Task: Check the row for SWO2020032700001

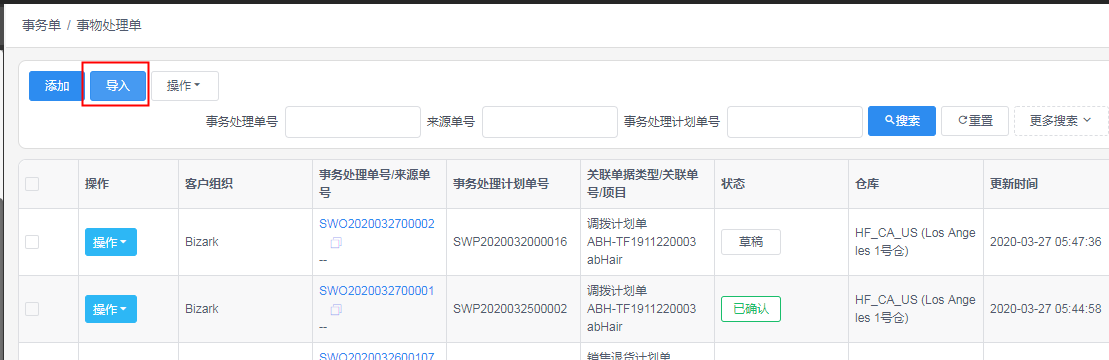Action: [32, 309]
